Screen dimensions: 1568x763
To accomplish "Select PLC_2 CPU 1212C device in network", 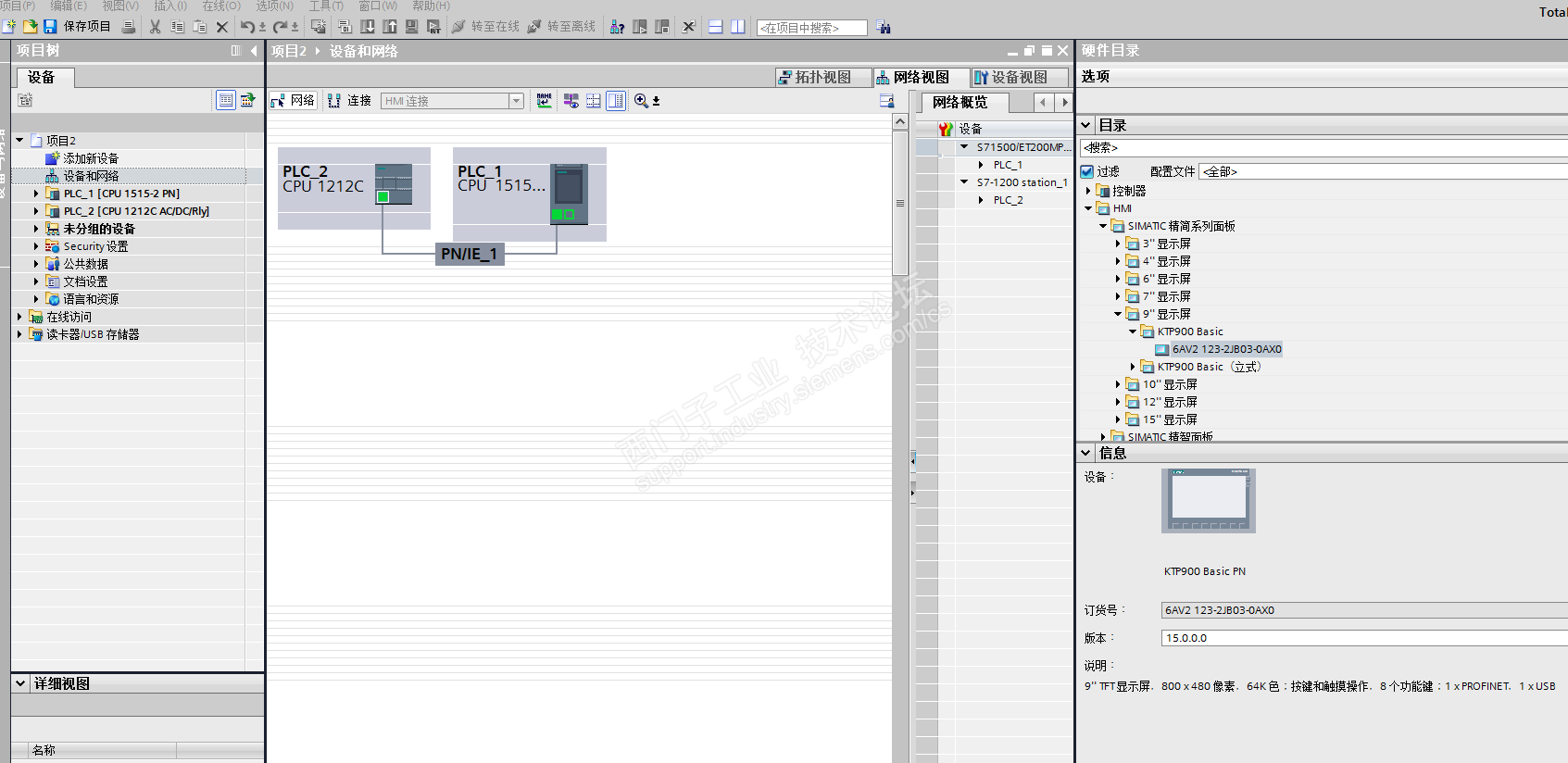I will (354, 188).
